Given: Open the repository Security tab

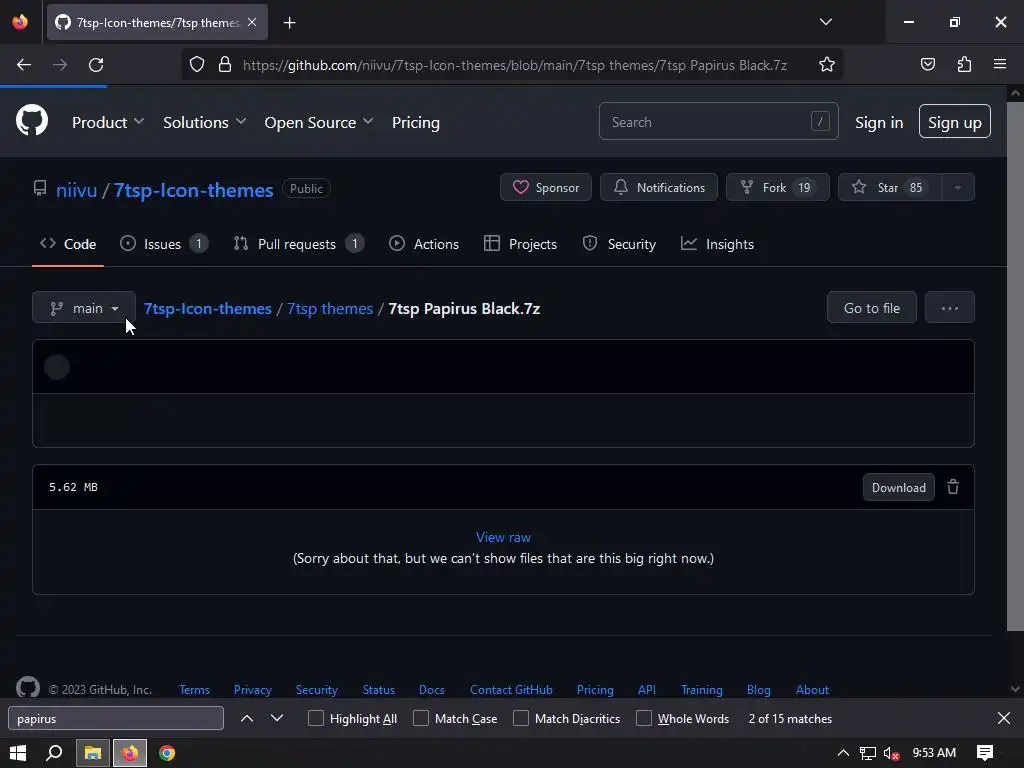Looking at the screenshot, I should point(619,244).
